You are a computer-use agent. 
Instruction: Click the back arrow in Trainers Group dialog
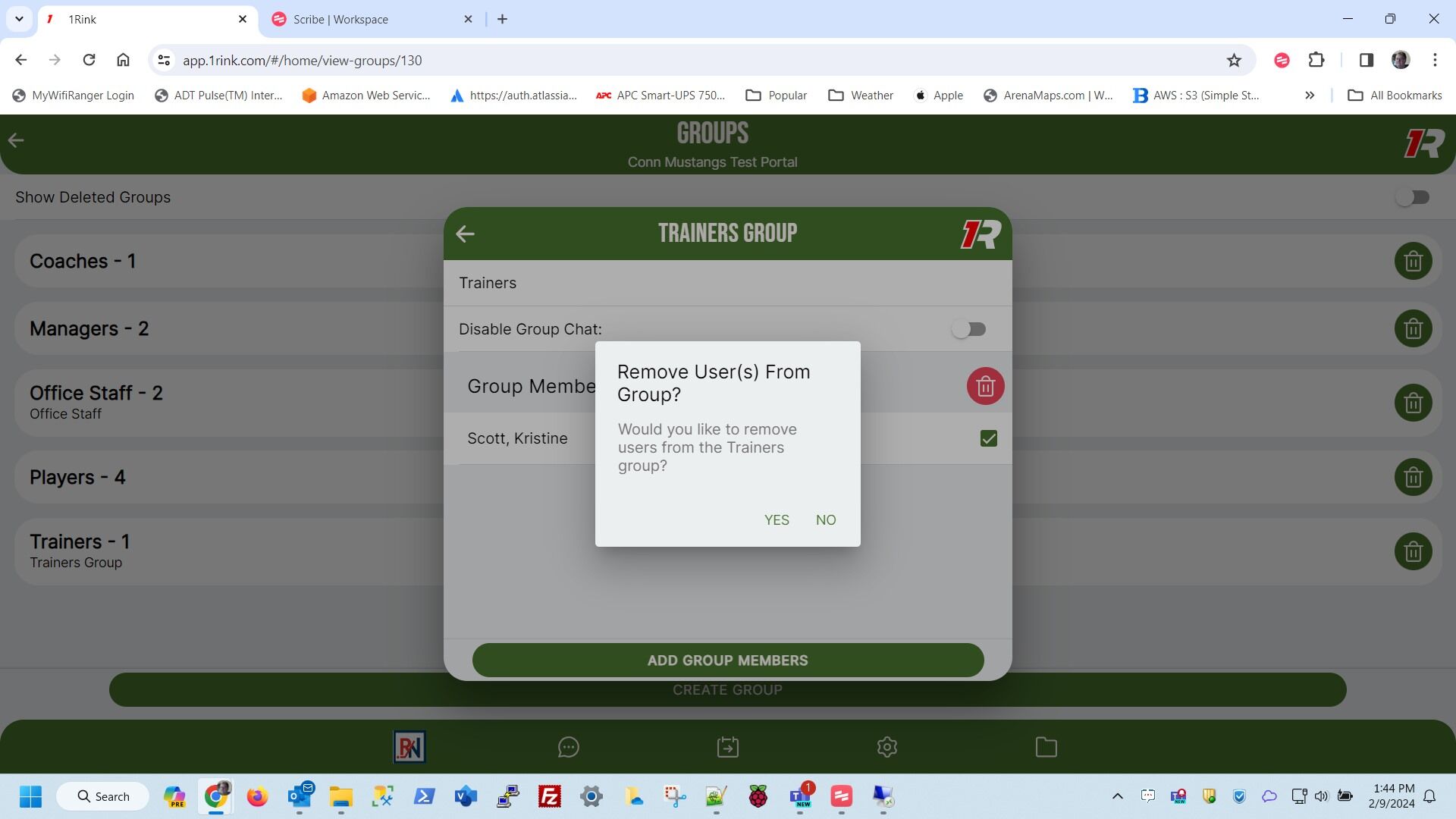[465, 234]
